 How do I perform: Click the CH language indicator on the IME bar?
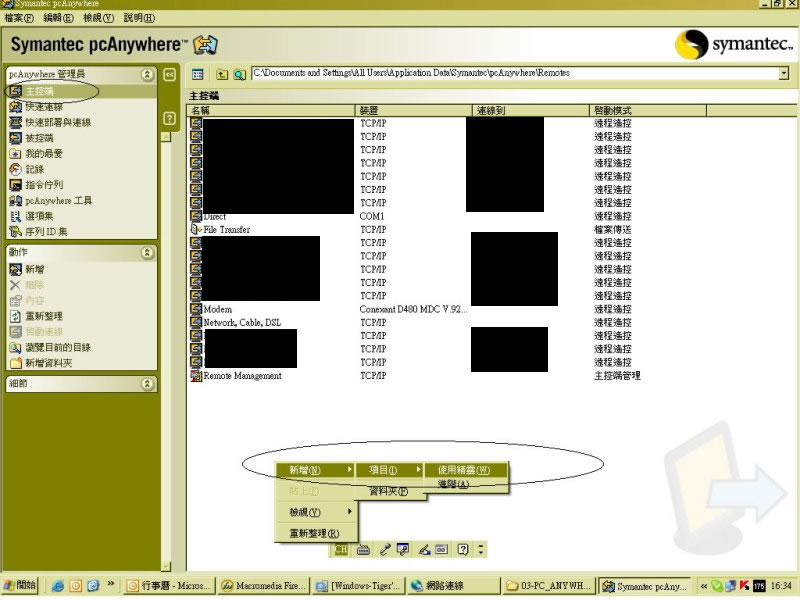340,549
